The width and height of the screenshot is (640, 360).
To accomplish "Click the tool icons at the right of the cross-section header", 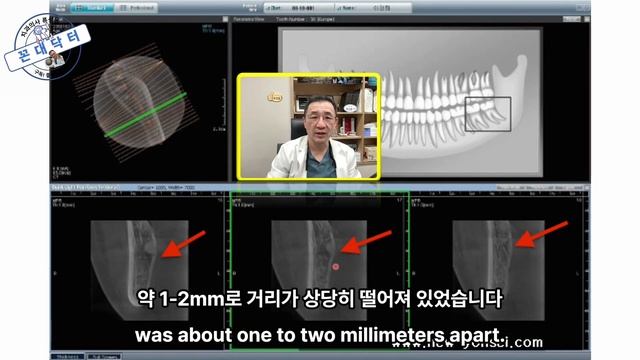I will click(539, 188).
